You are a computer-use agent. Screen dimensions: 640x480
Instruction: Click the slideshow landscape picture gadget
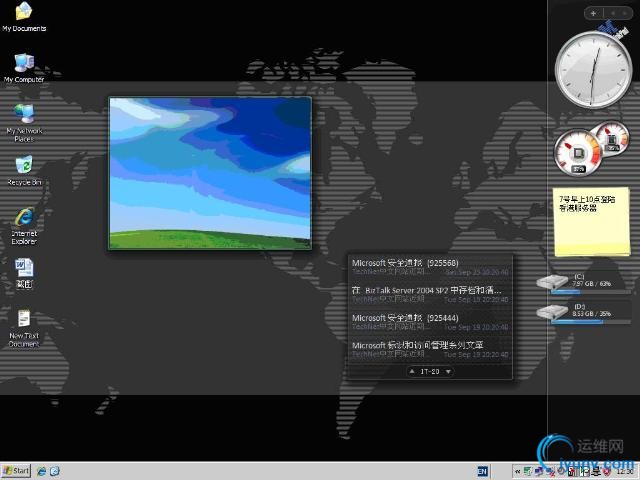[210, 173]
